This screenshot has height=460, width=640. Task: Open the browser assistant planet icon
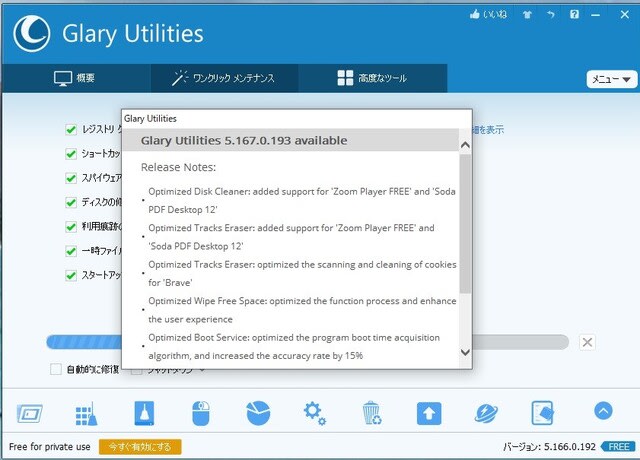[x=486, y=413]
